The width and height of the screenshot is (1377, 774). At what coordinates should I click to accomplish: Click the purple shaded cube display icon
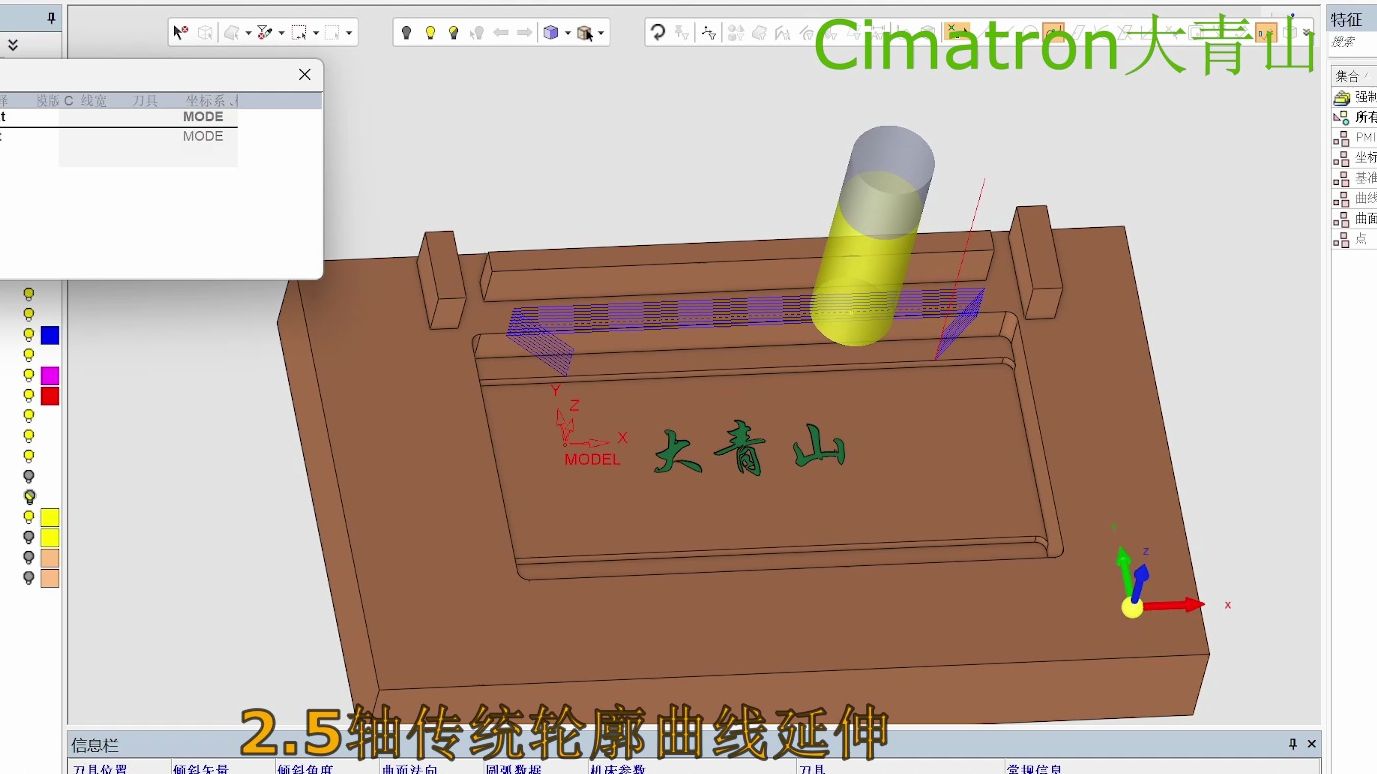(550, 33)
